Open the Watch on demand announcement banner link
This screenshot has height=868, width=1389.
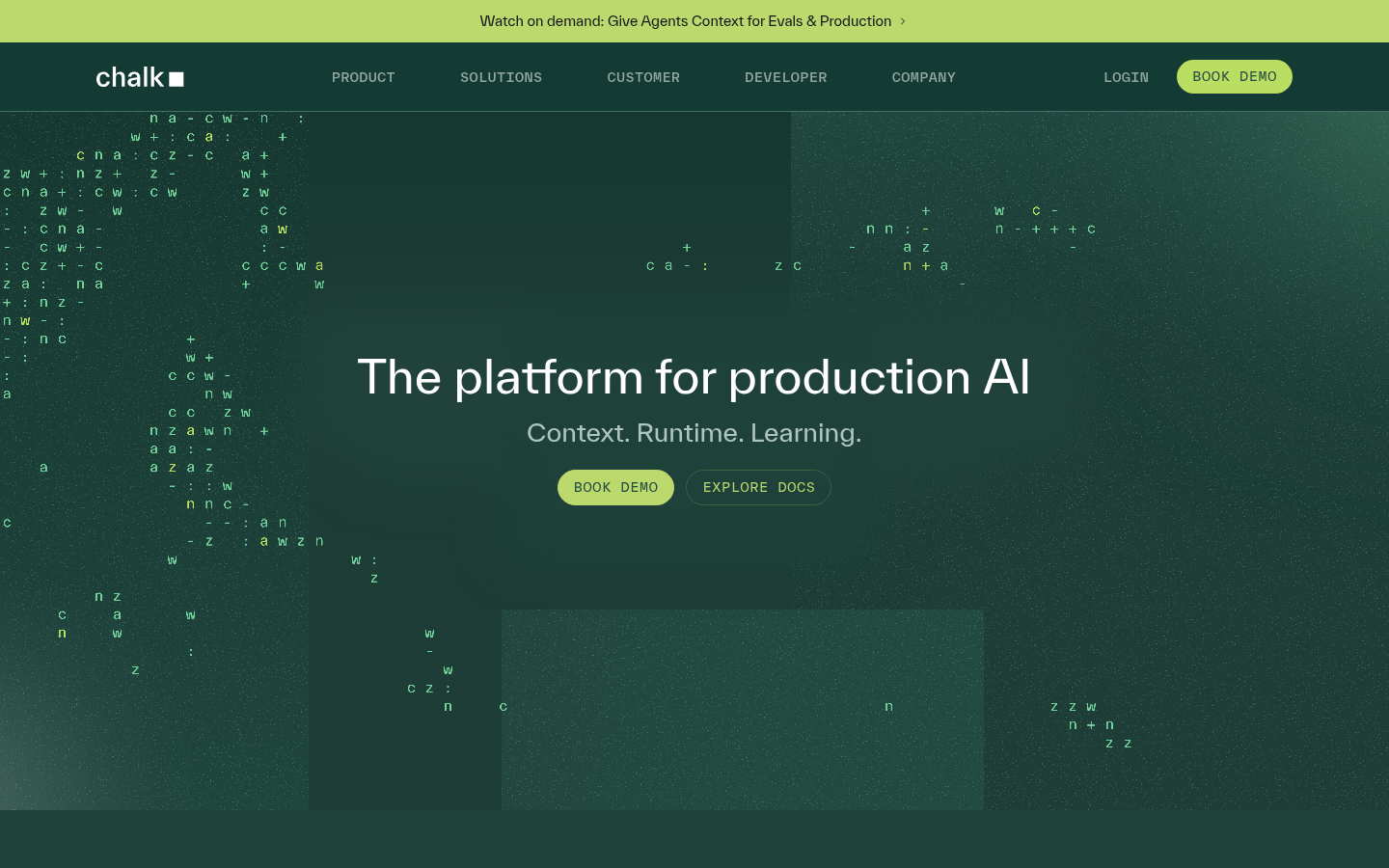click(693, 21)
